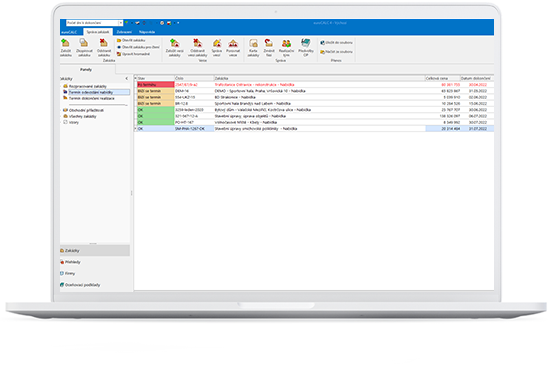Click the Založit verzi zakázky icon
Image resolution: width=550 pixels, height=382 pixels.
pos(175,43)
